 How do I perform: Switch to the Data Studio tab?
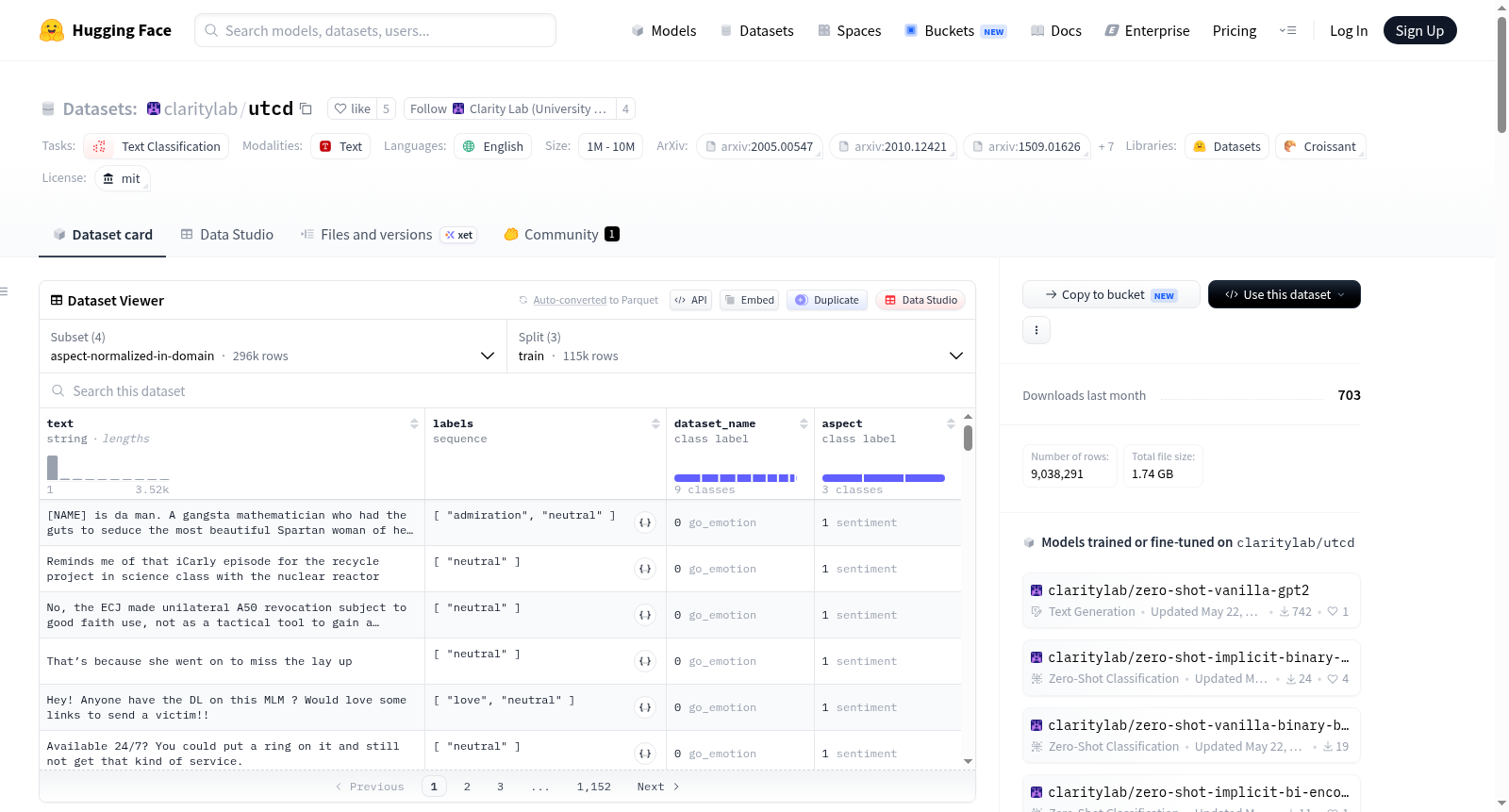click(227, 235)
